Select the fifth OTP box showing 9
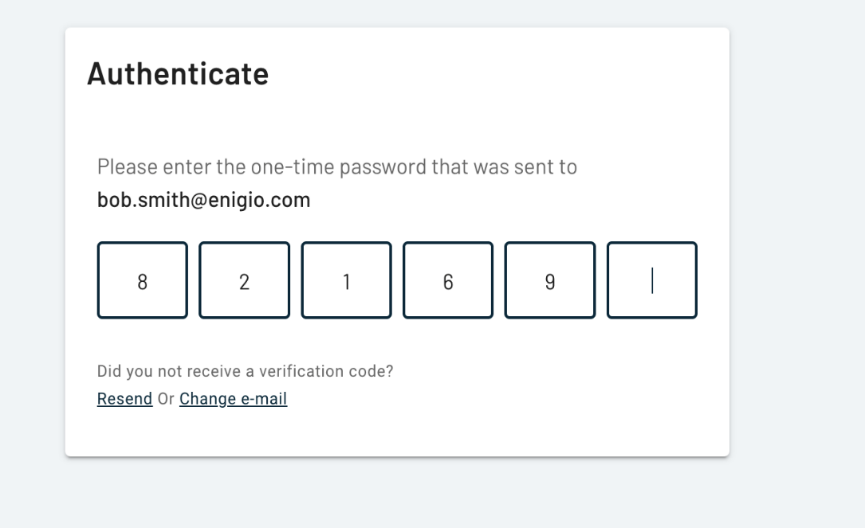The width and height of the screenshot is (865, 528). (x=550, y=280)
